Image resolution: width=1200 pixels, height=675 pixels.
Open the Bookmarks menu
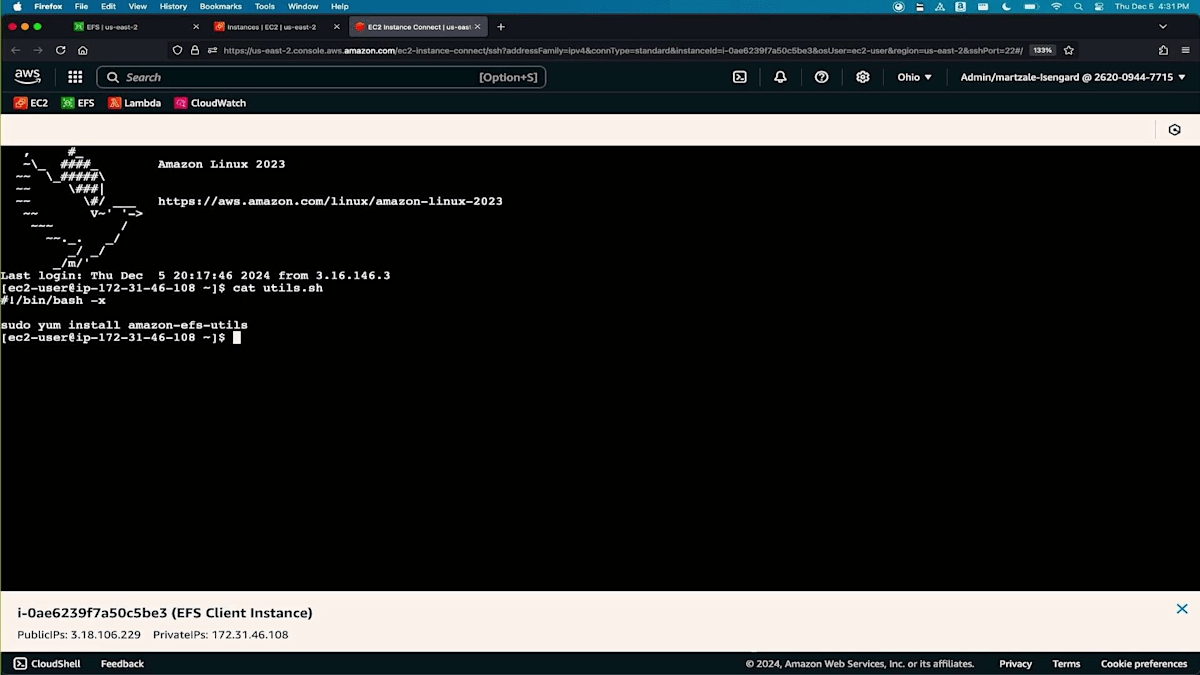pos(221,6)
